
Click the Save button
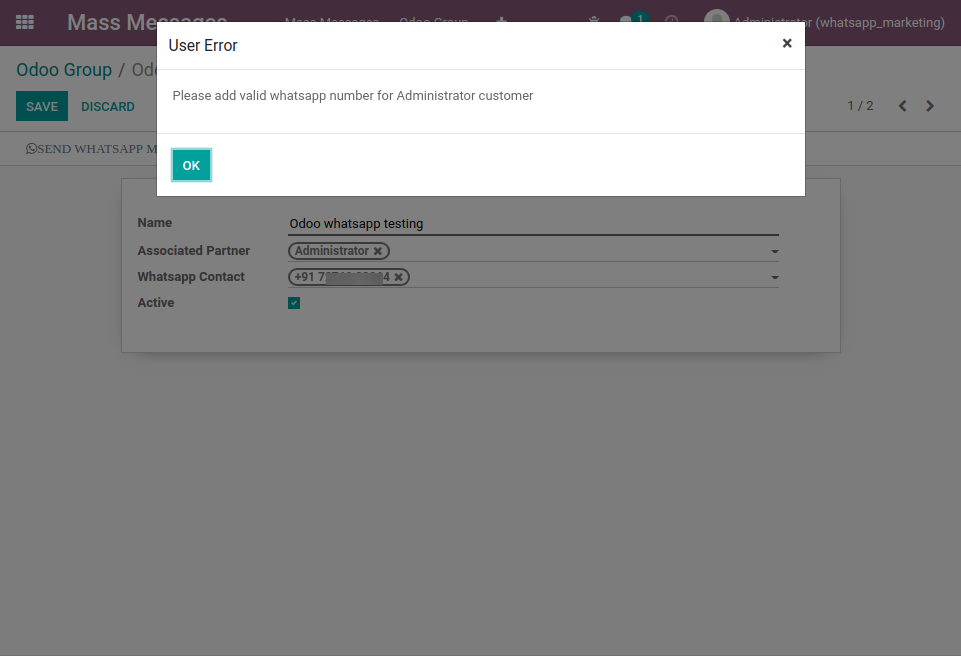42,106
